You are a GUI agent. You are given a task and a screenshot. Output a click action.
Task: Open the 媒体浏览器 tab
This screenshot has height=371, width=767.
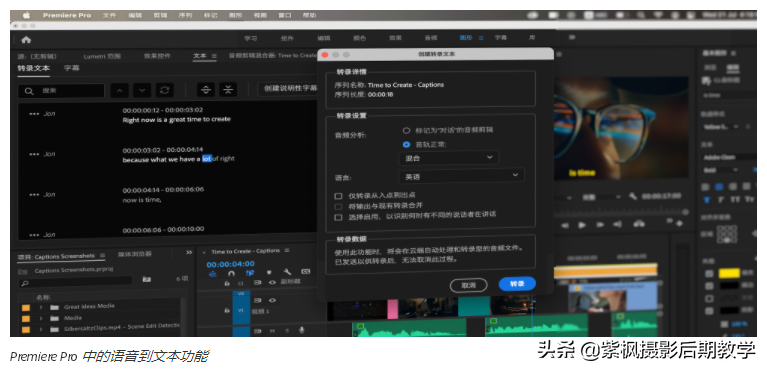135,254
